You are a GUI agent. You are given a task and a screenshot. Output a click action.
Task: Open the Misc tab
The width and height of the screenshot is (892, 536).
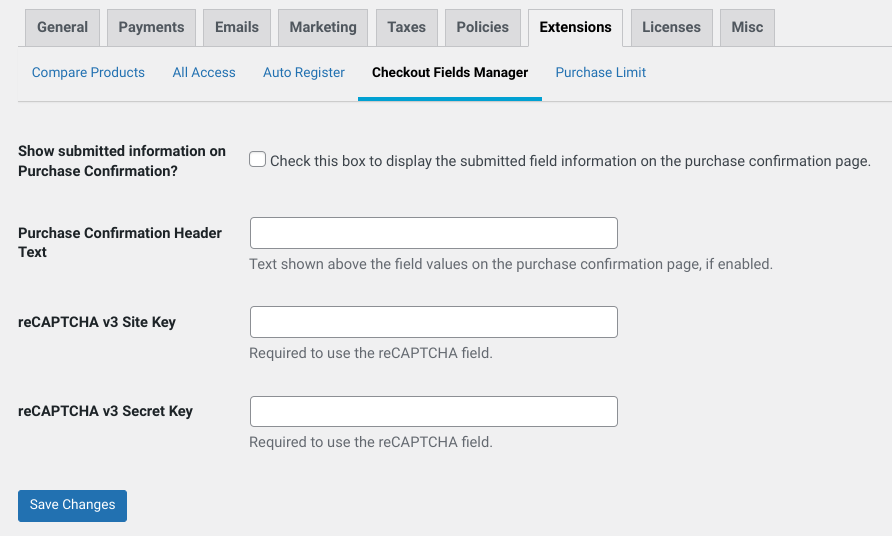point(747,27)
